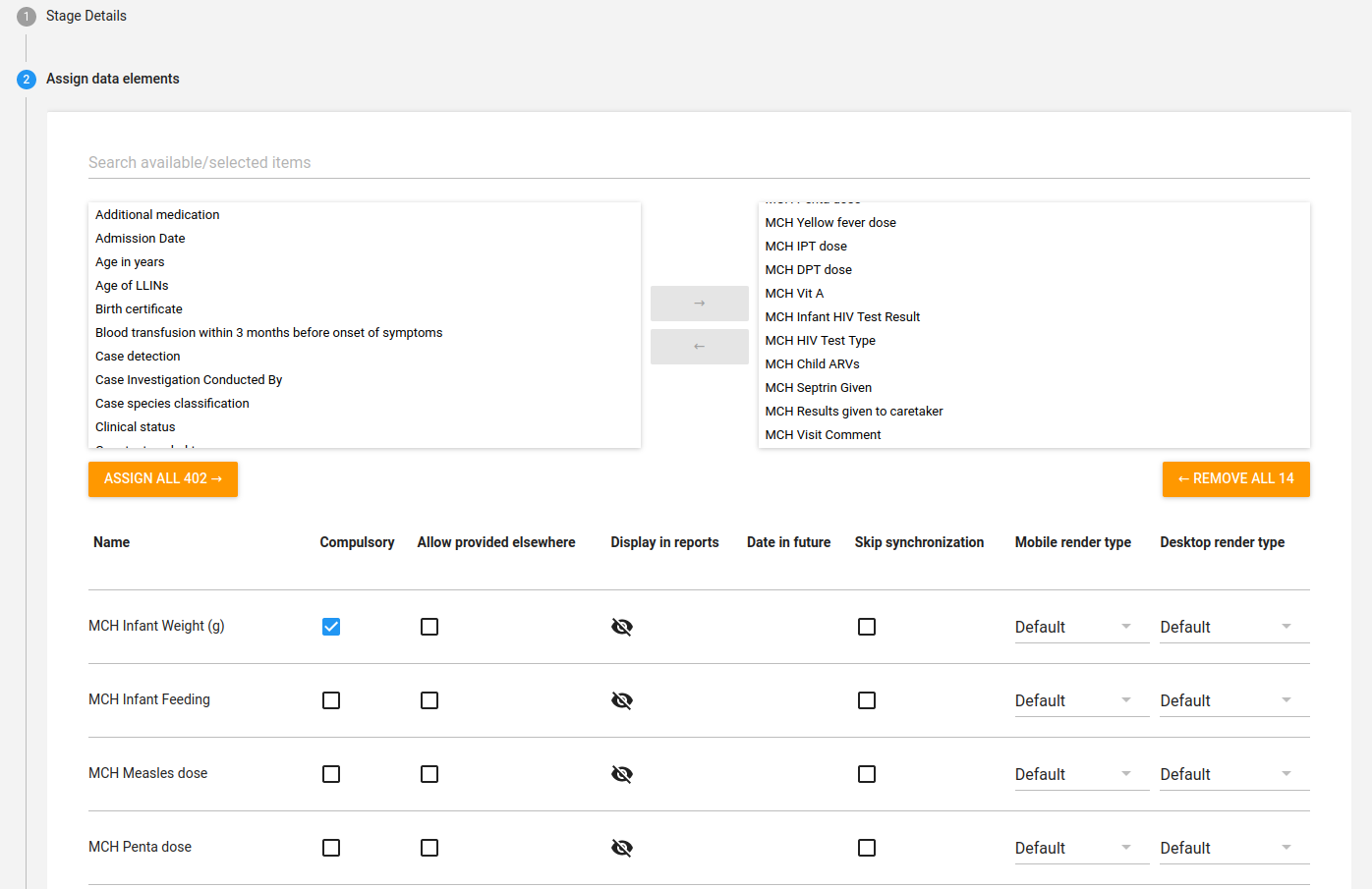Uncheck Compulsory for MCH Infant Weight (g)
The width and height of the screenshot is (1372, 889).
click(331, 627)
